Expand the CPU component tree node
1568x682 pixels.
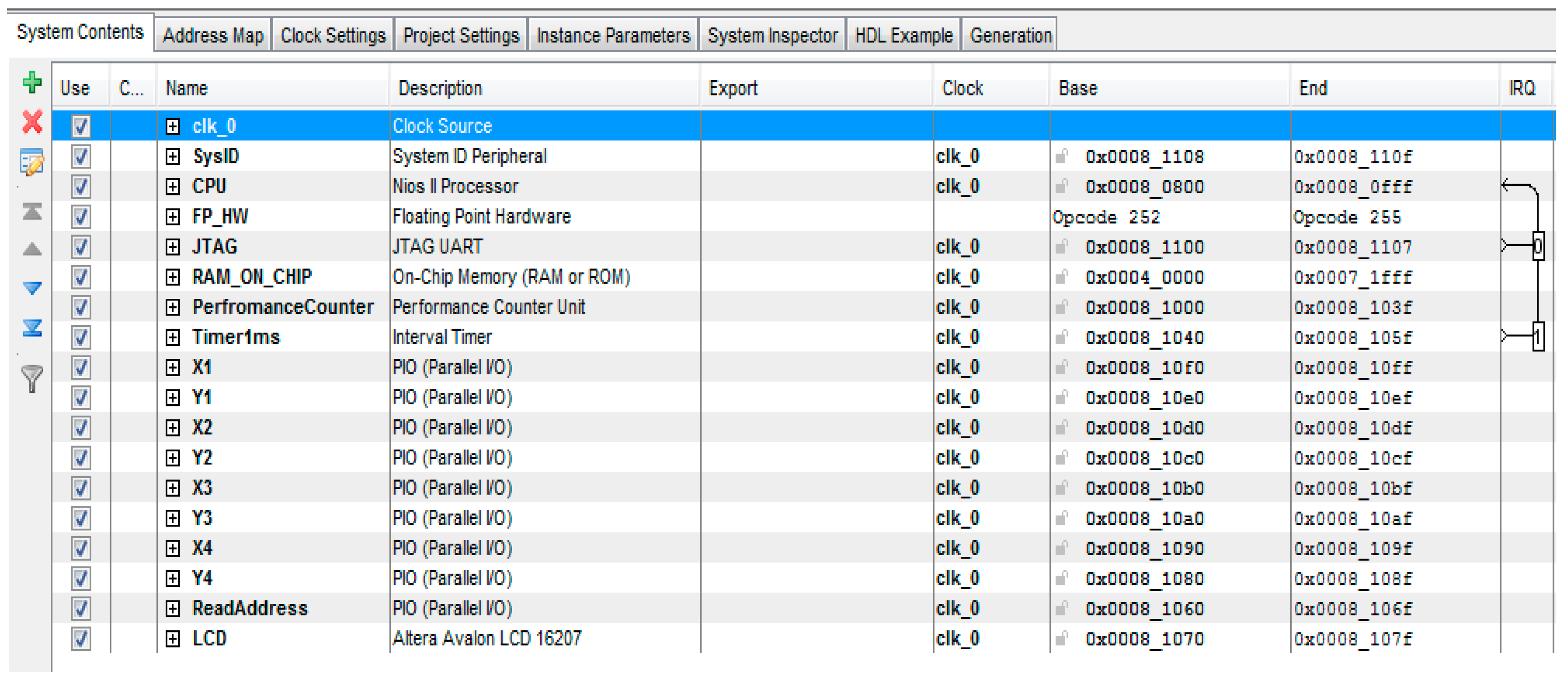click(173, 187)
